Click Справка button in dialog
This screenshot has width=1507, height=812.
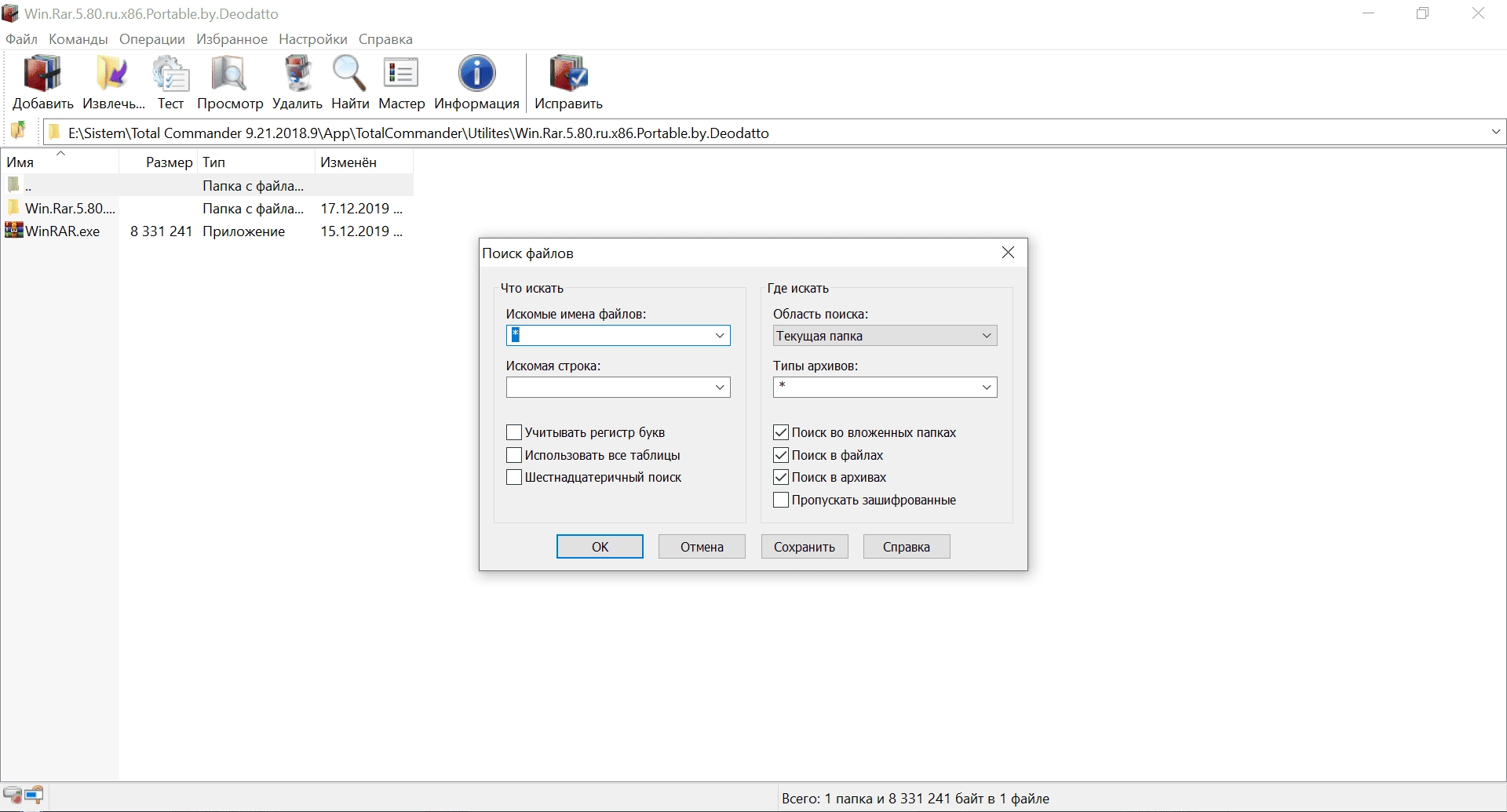(x=907, y=547)
